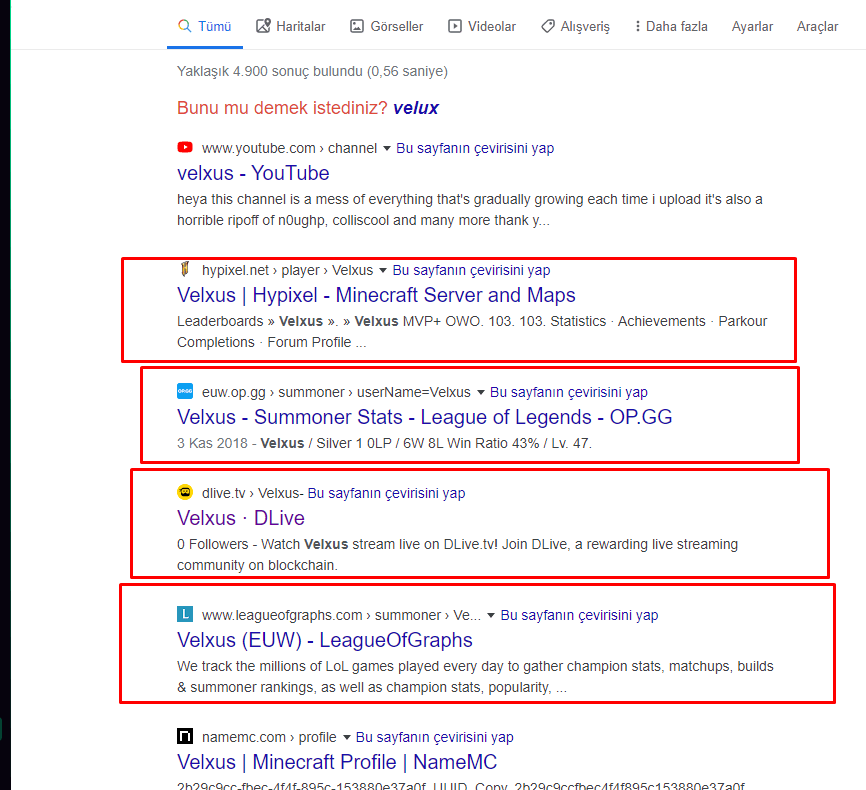Click the suggested spelling velux
This screenshot has height=790, width=866.
click(416, 108)
